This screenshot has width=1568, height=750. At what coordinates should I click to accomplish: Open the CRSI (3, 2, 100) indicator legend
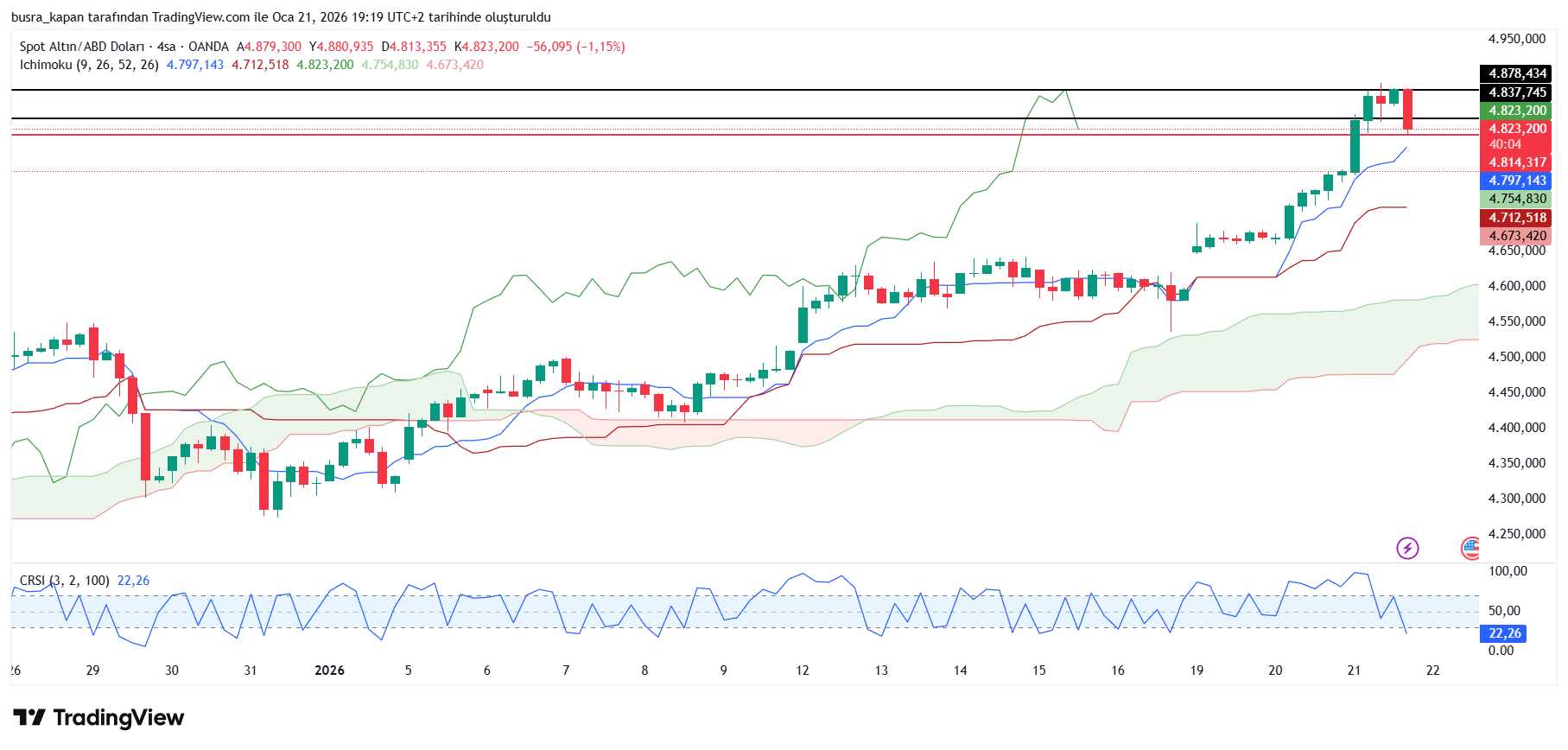(x=65, y=581)
